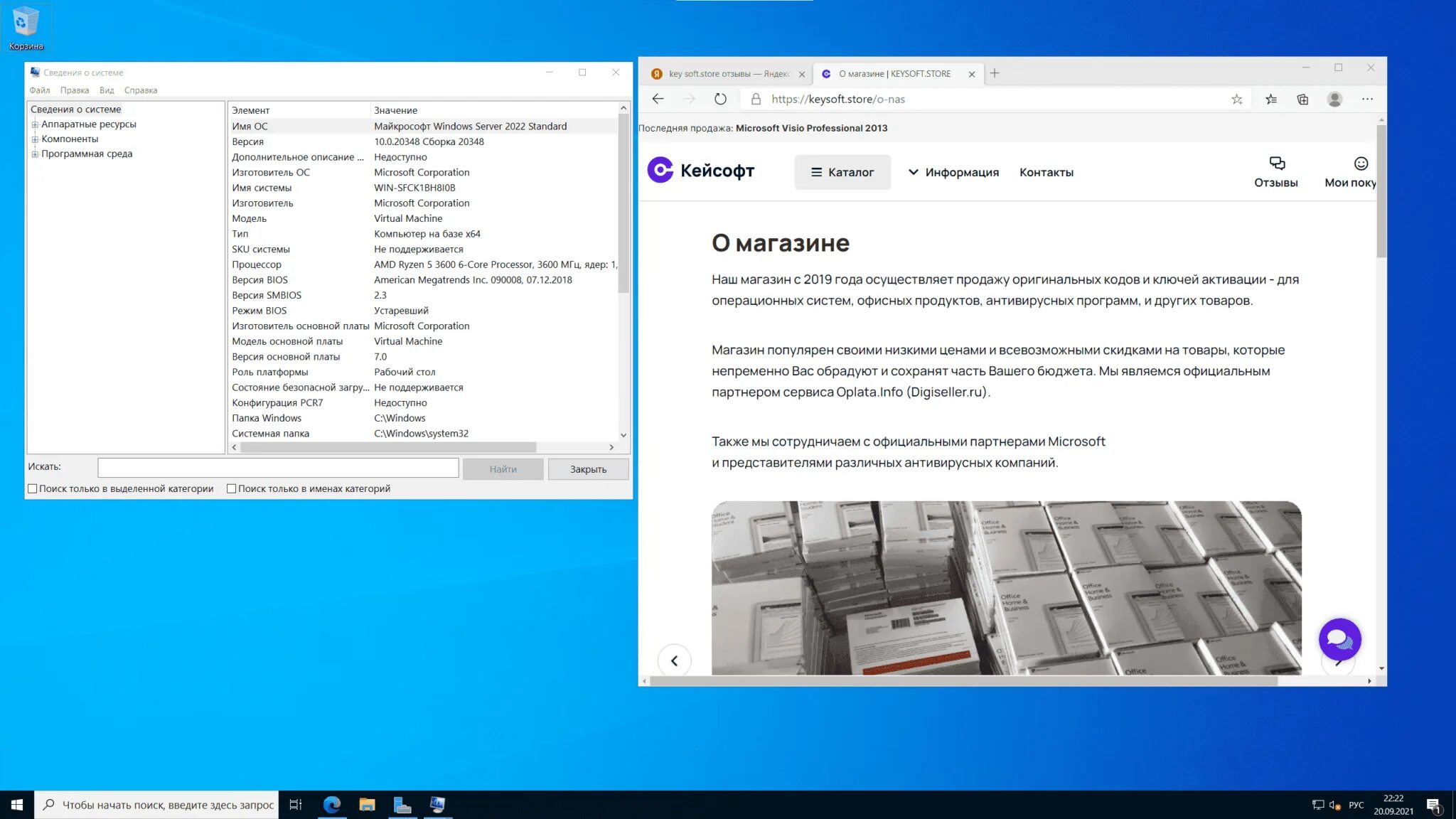Open the browser Collections icon
The height and width of the screenshot is (819, 1456).
coord(1302,100)
